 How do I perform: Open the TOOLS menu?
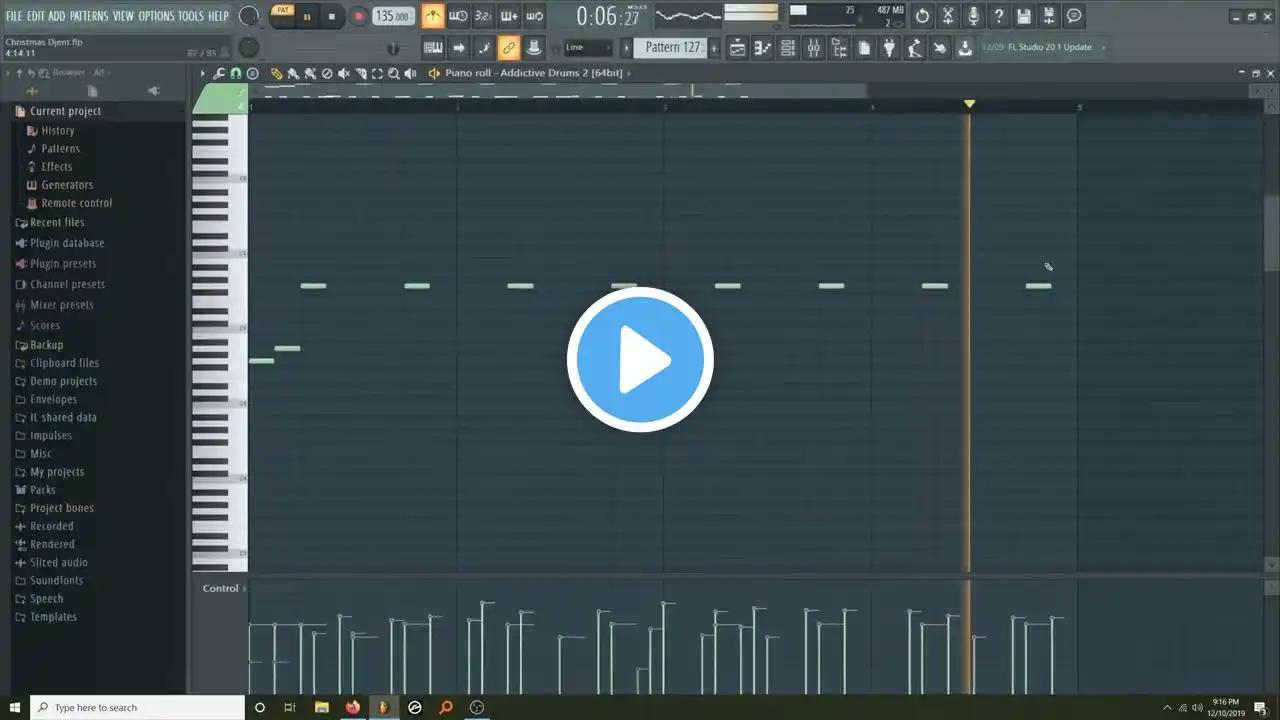[x=190, y=16]
